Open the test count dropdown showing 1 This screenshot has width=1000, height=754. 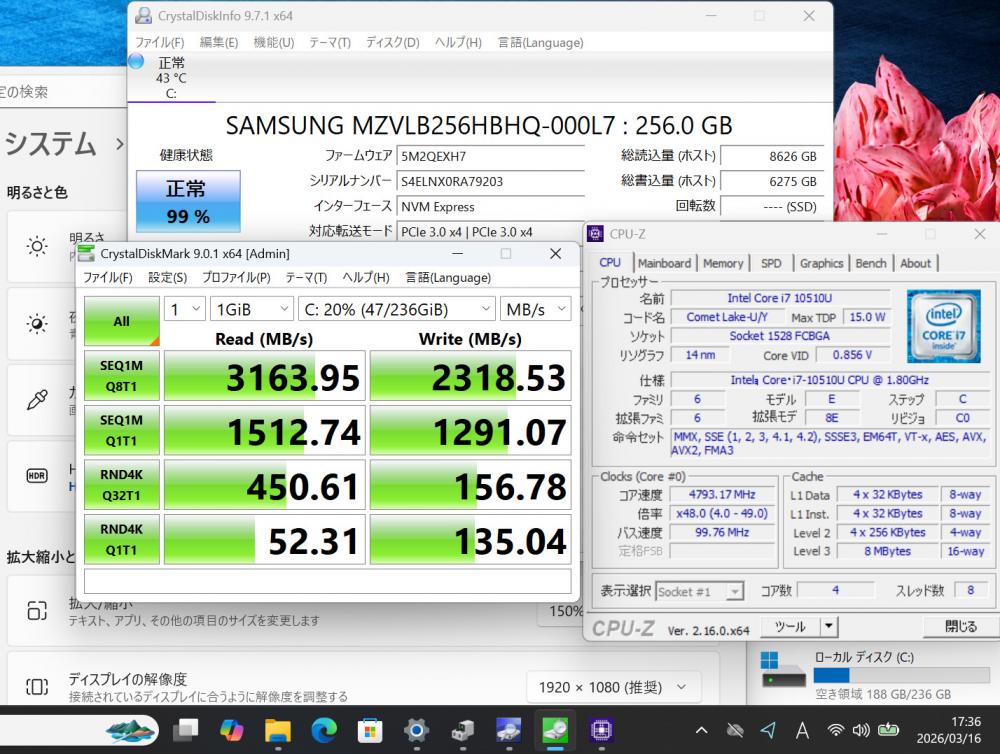[x=185, y=309]
